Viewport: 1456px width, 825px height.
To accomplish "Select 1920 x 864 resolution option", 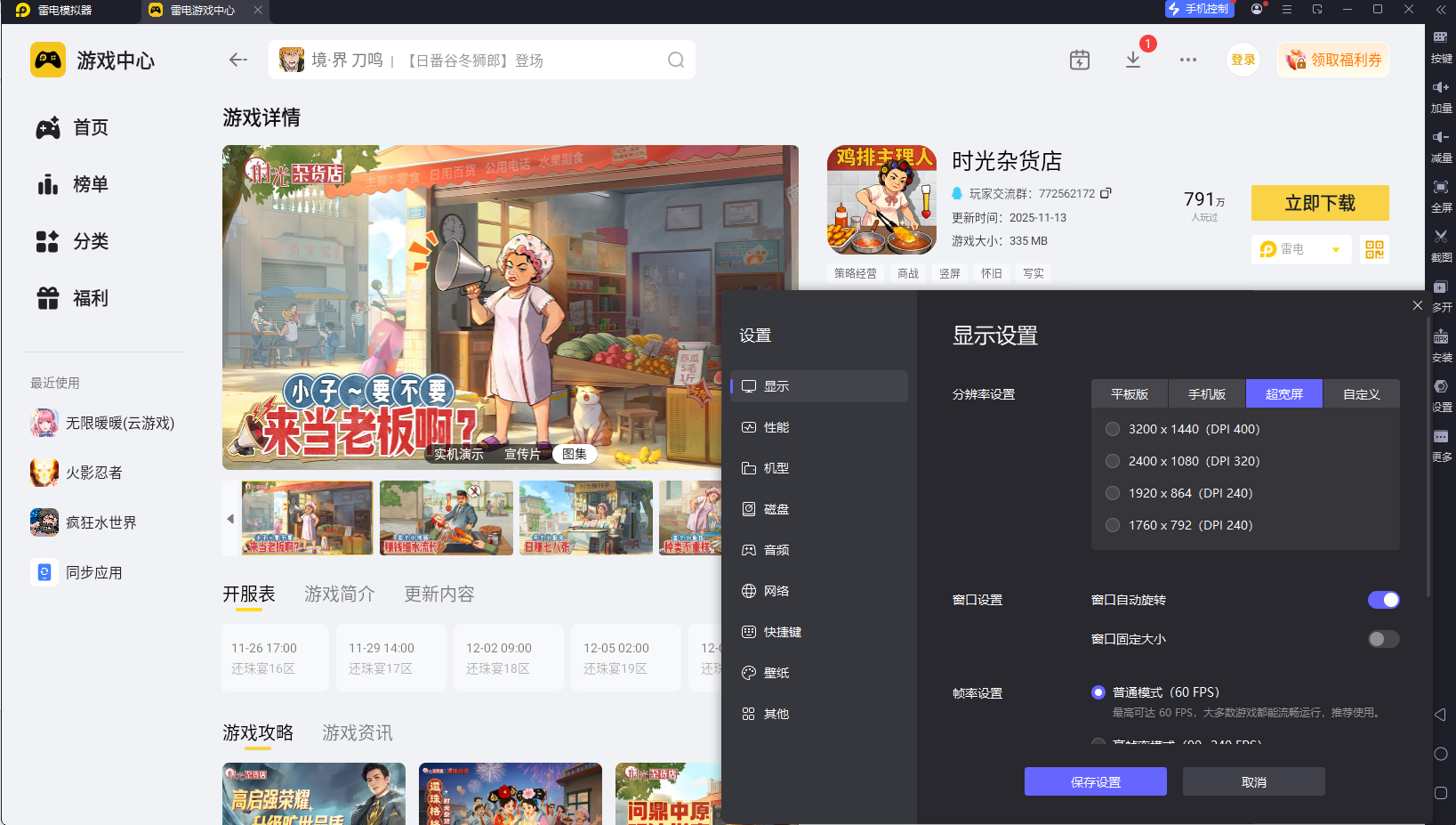I will click(1113, 493).
